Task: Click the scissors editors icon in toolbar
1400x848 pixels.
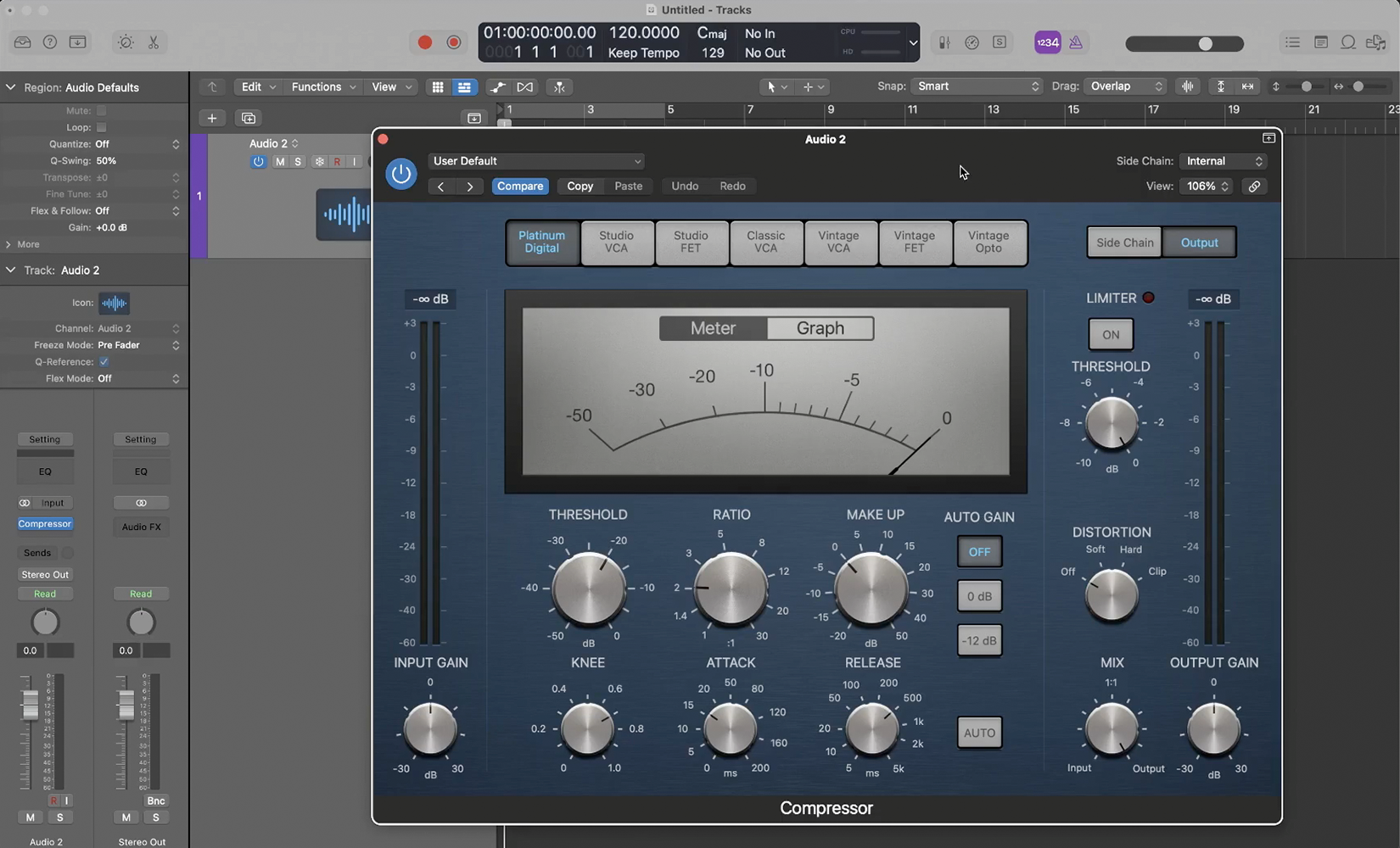Action: pyautogui.click(x=154, y=42)
